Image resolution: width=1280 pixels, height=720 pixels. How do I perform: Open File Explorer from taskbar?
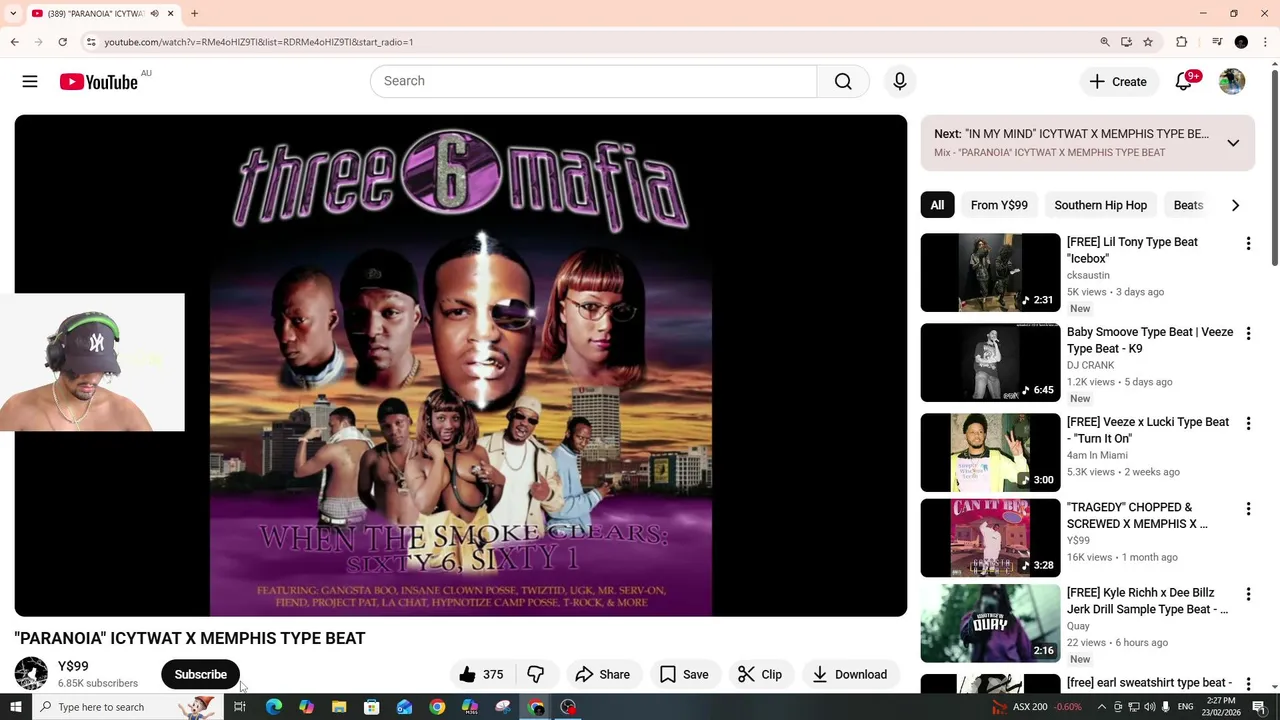point(339,707)
